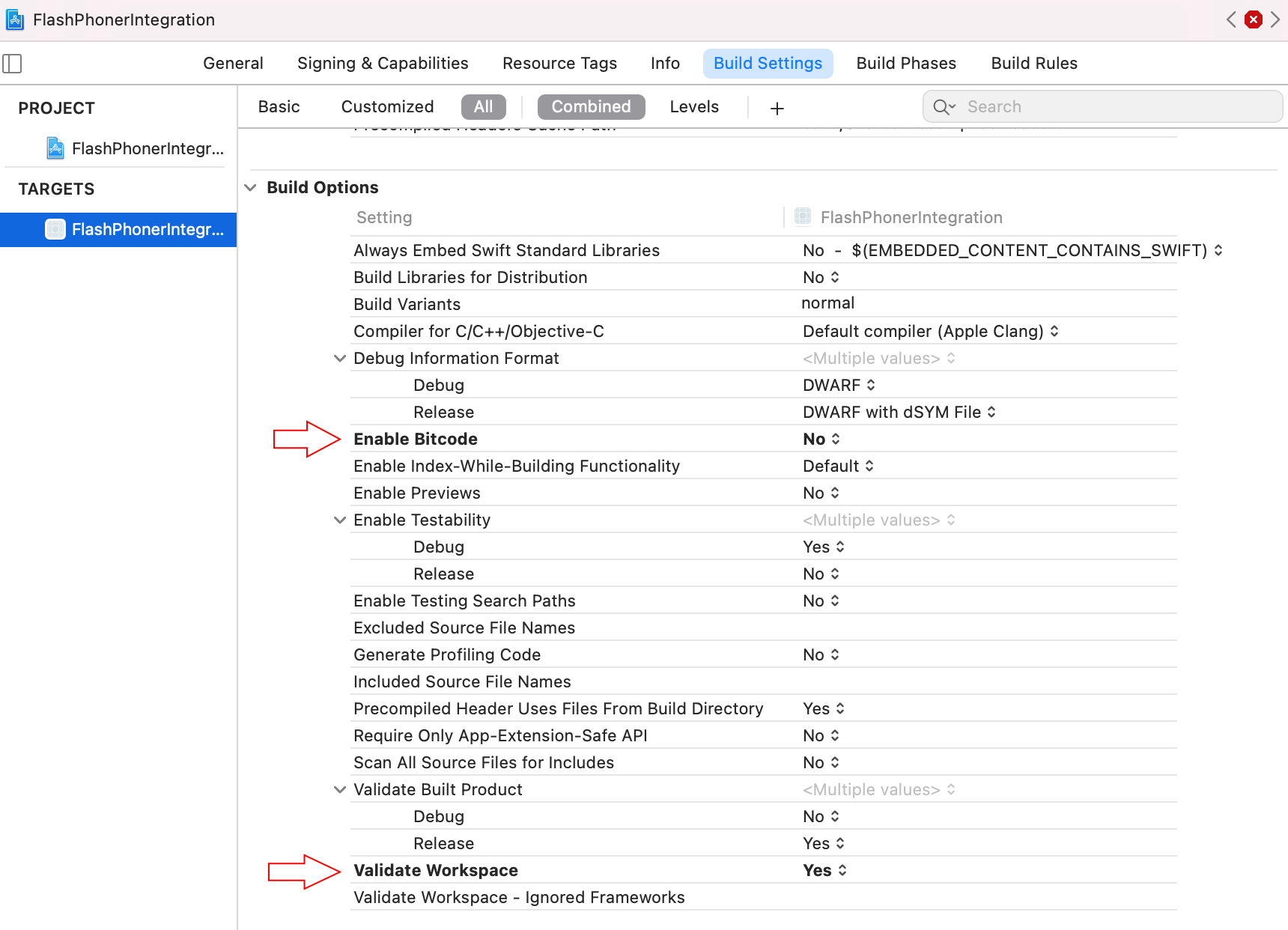Collapse the Build Options section
Viewport: 1288px width, 930px height.
(x=251, y=188)
